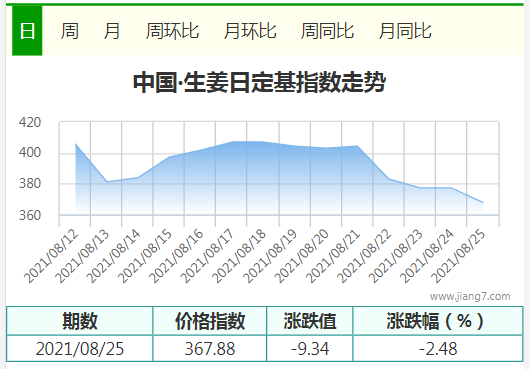530x369 pixels.
Task: Click the 2021/08/14 x-axis date label
Action: pyautogui.click(x=113, y=256)
